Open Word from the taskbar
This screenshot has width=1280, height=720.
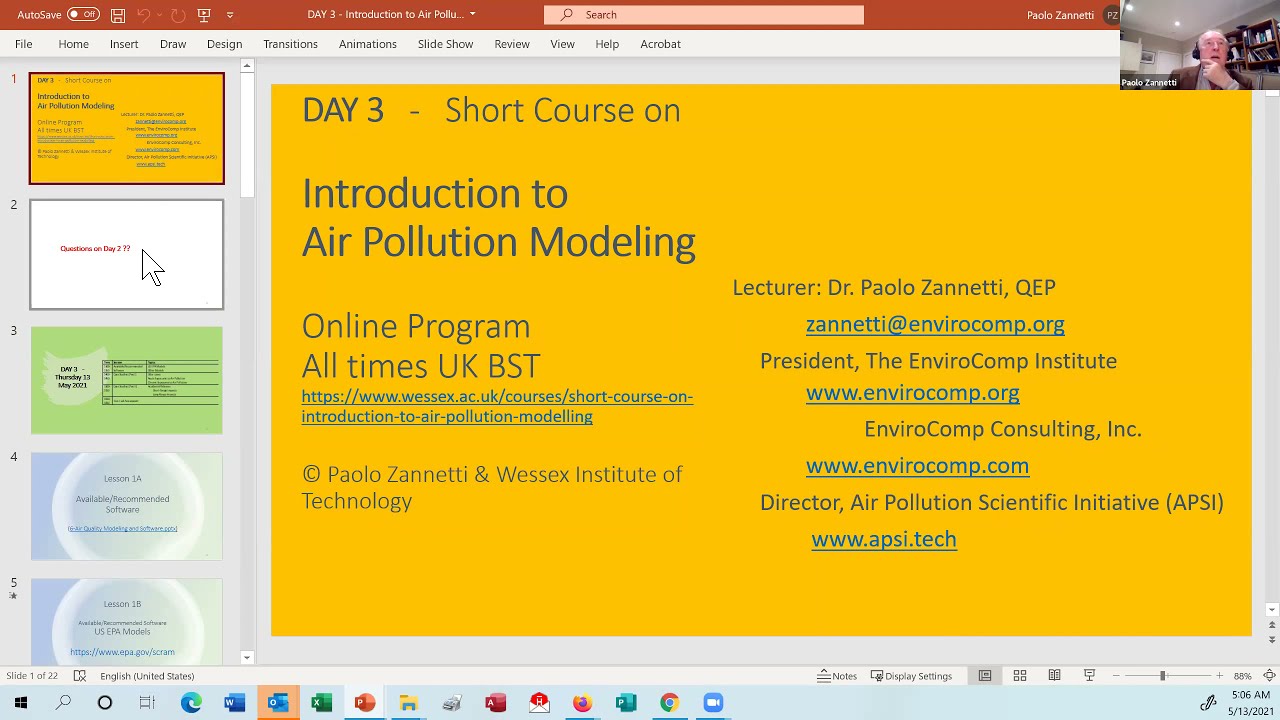click(234, 703)
